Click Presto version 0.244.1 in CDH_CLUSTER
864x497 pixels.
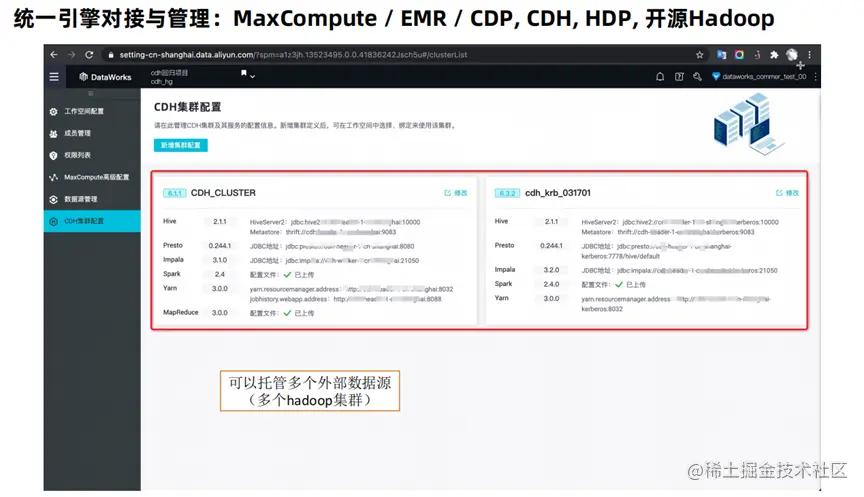220,246
